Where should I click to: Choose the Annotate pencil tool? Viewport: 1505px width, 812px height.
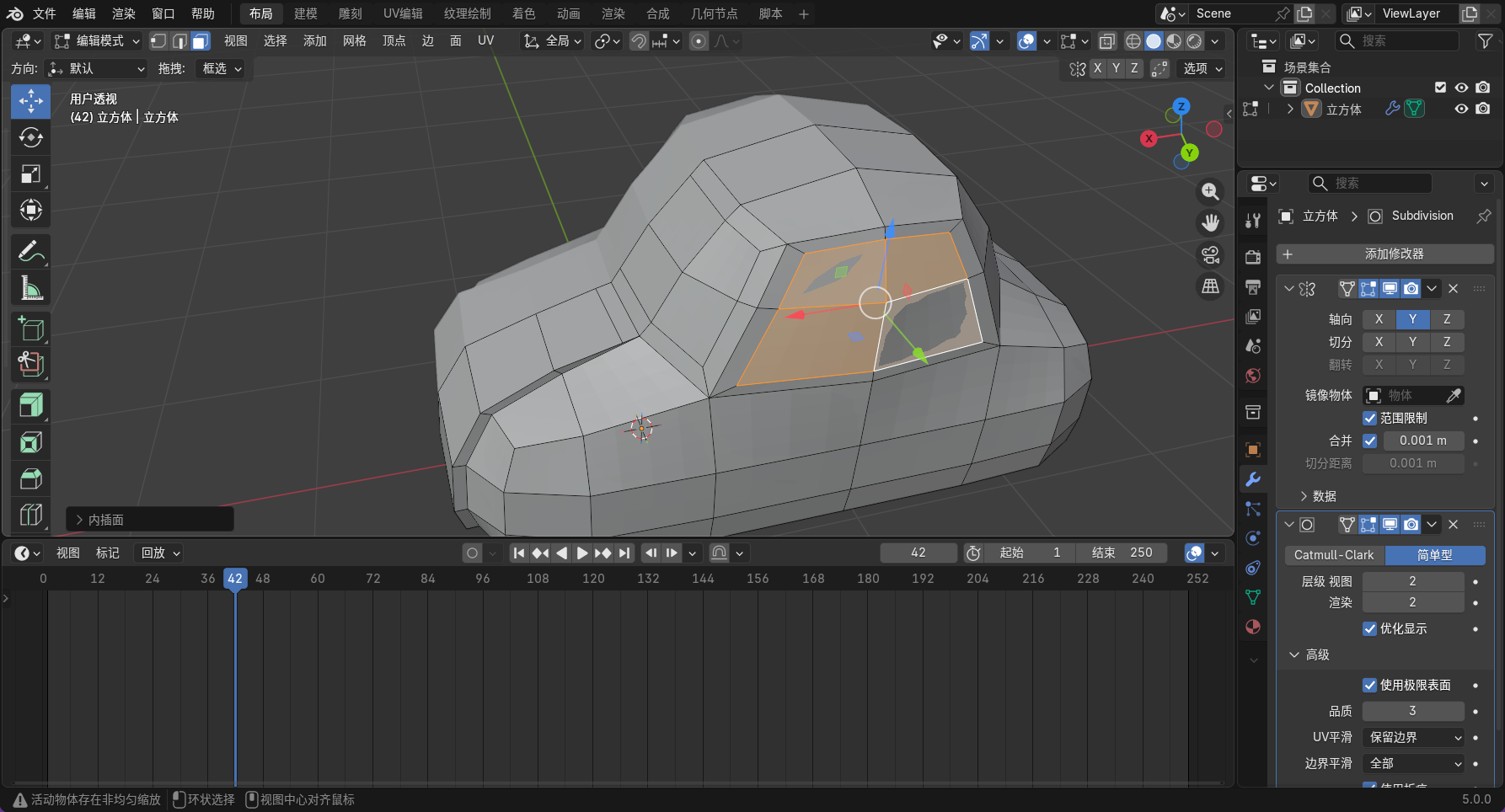[x=30, y=251]
